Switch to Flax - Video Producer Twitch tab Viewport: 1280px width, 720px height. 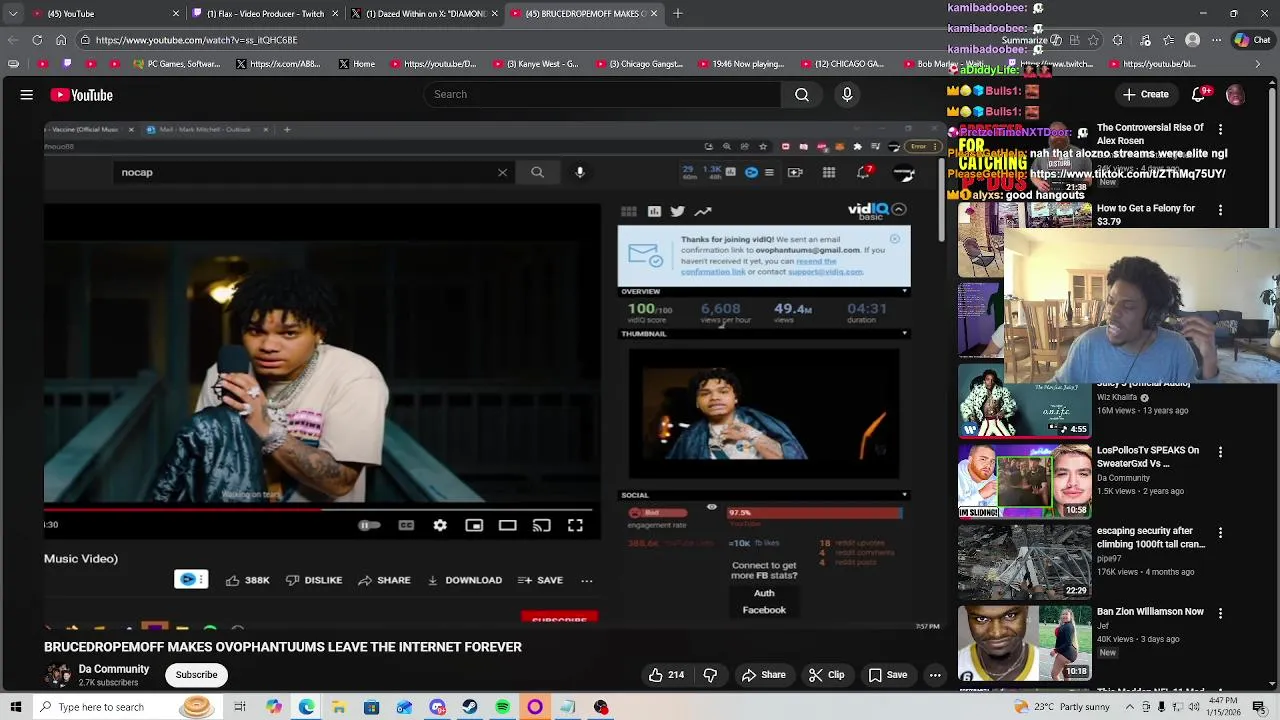(264, 13)
